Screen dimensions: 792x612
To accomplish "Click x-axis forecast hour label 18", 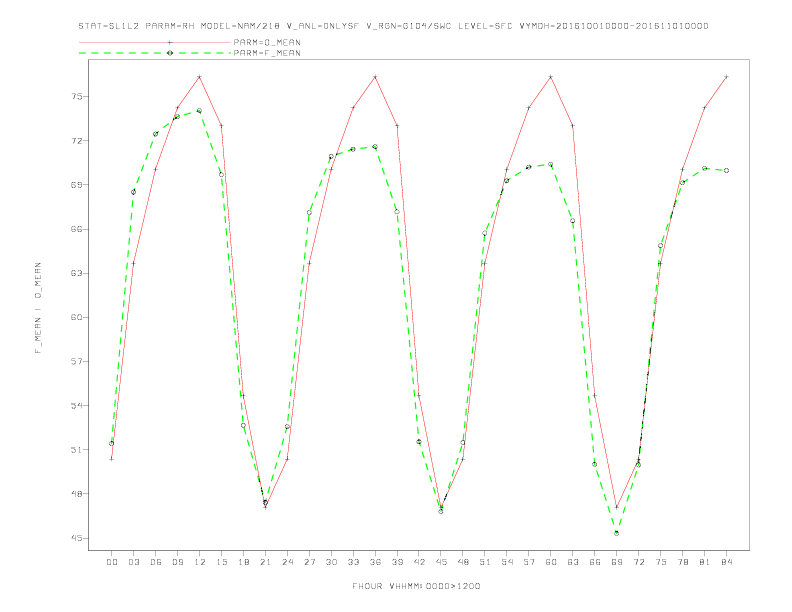I will 243,562.
